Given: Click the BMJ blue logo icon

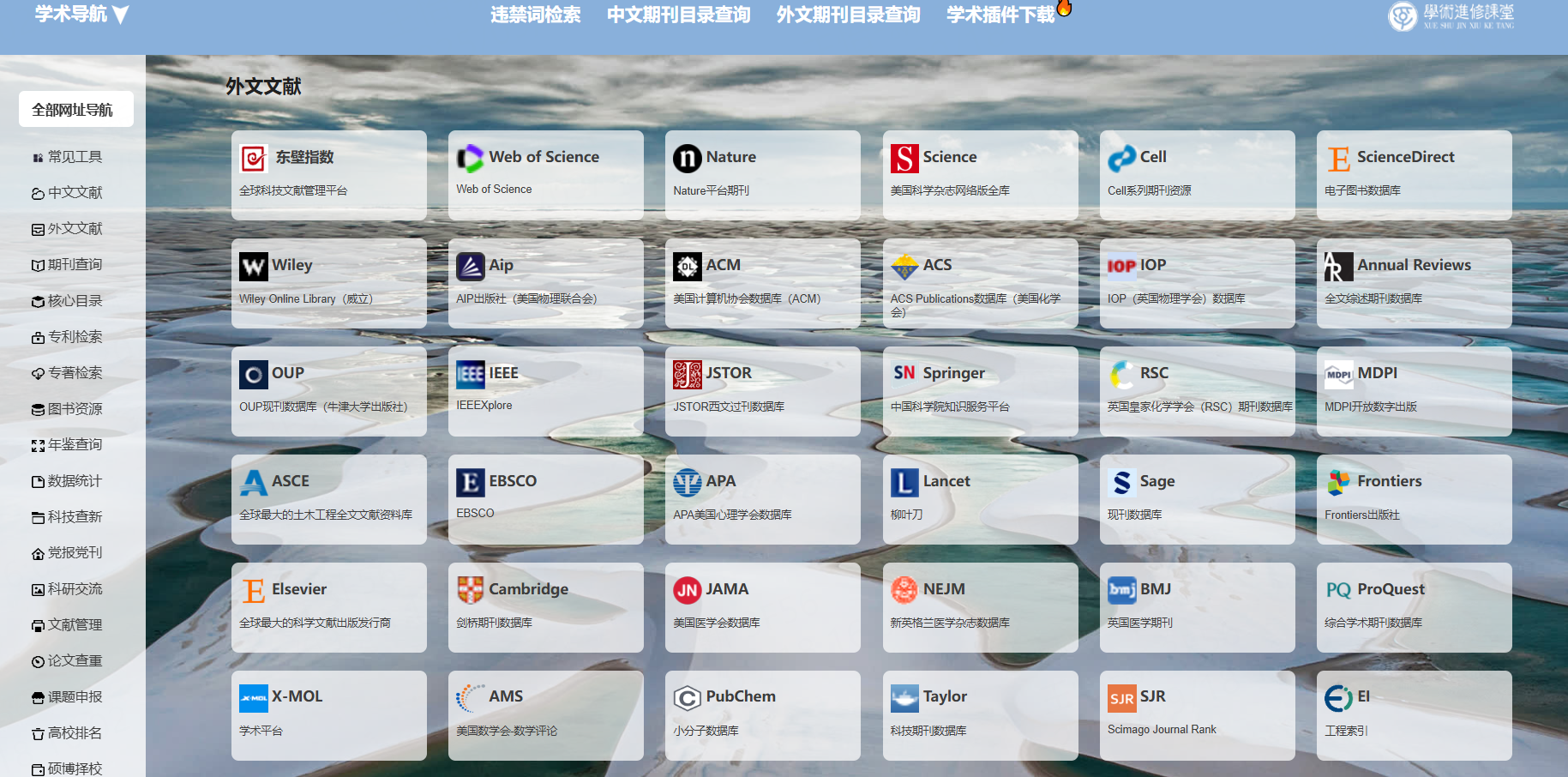Looking at the screenshot, I should tap(1121, 591).
